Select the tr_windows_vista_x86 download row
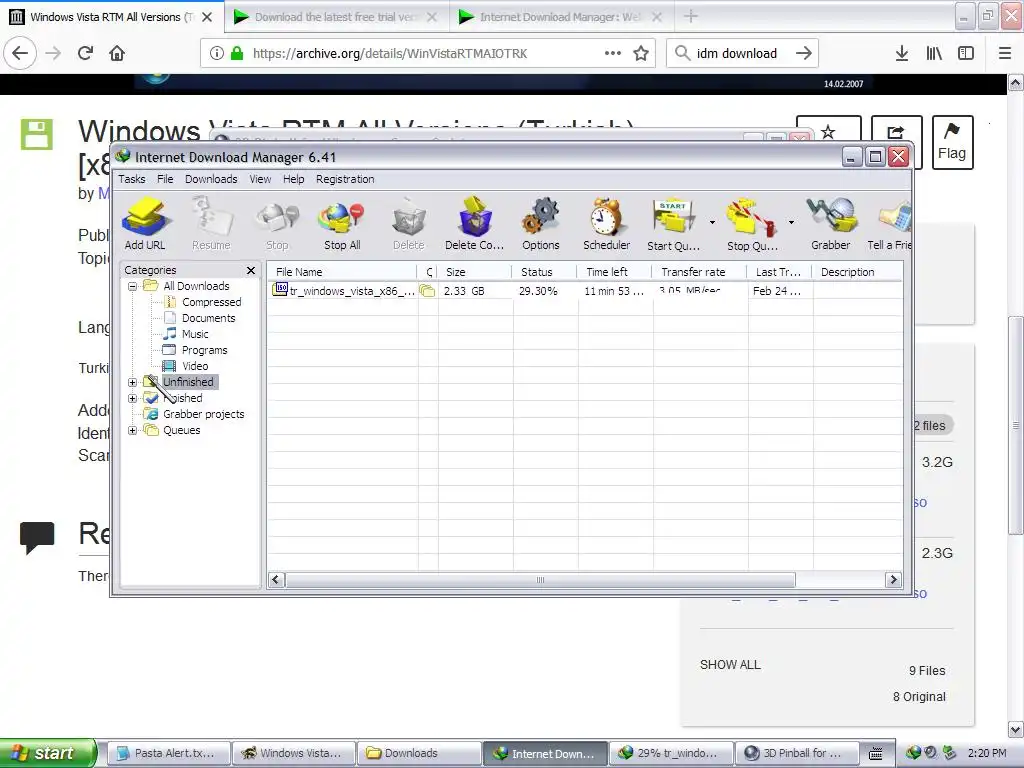The height and width of the screenshot is (768, 1024). 584,291
